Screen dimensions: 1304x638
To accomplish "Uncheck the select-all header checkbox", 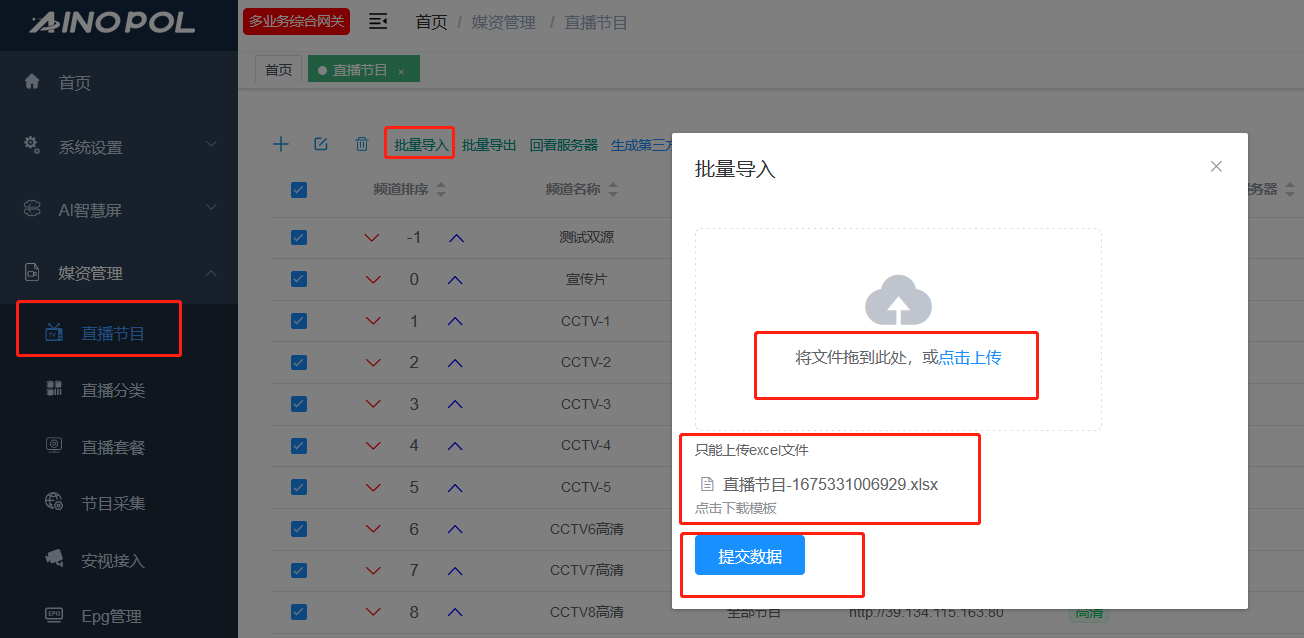I will [x=299, y=190].
